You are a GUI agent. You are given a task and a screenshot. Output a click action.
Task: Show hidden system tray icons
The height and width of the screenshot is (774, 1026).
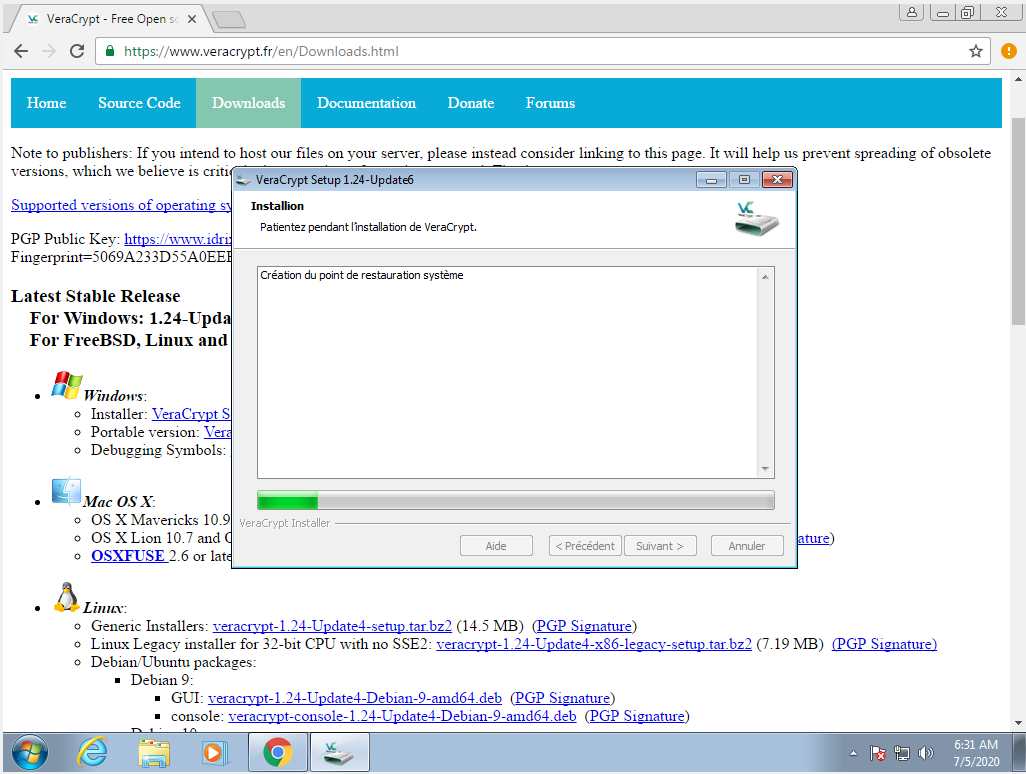point(853,754)
